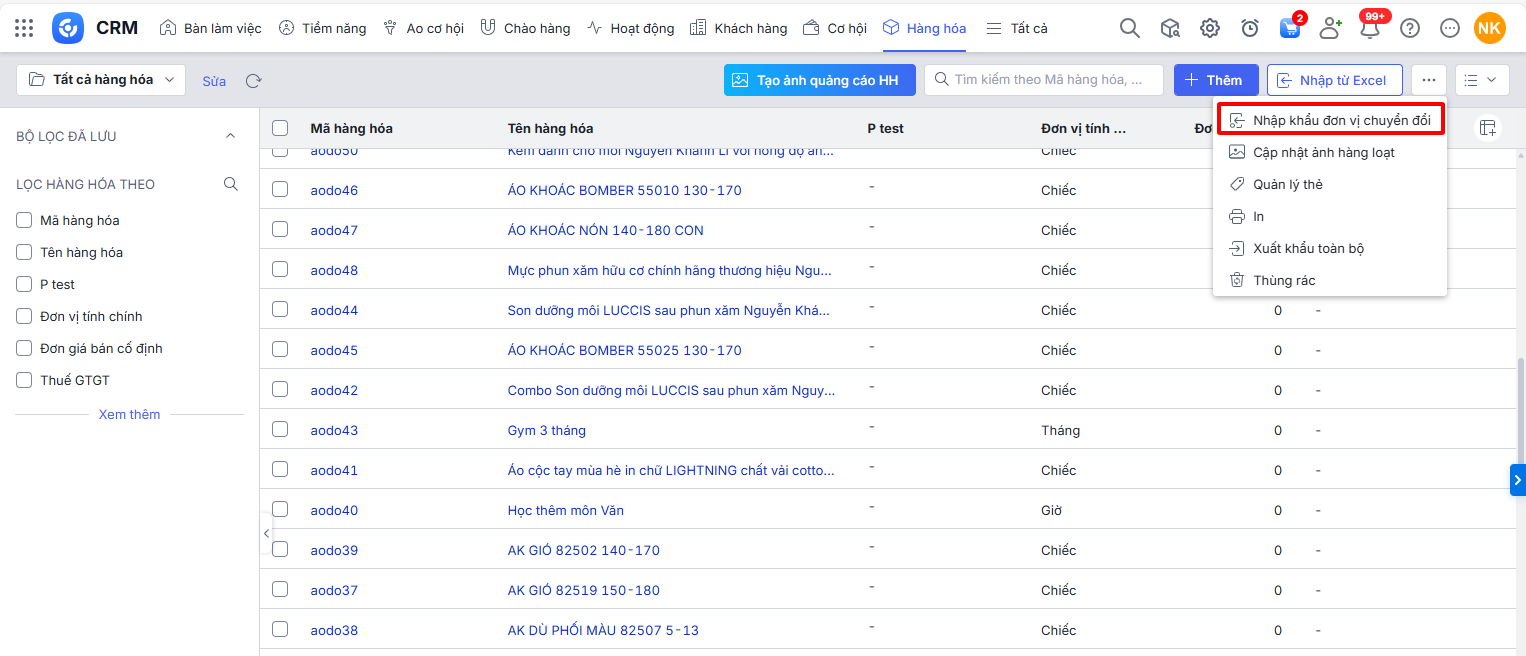Click the Nhập từ Excel button
This screenshot has height=656, width=1526.
pyautogui.click(x=1334, y=80)
